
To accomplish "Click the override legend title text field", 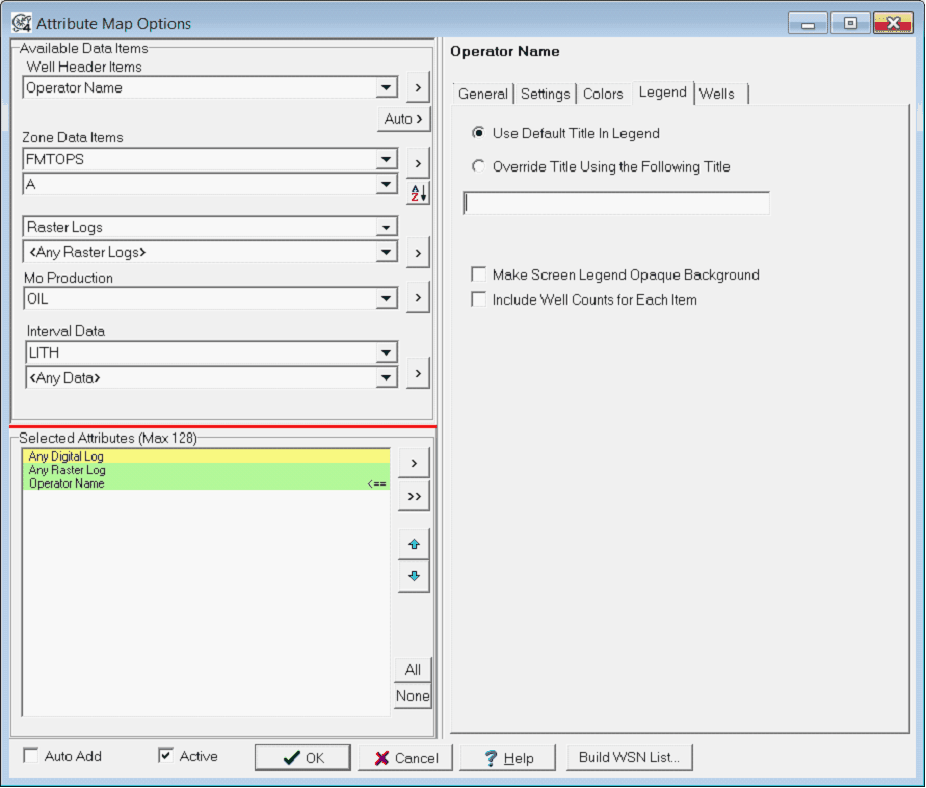I will [616, 204].
